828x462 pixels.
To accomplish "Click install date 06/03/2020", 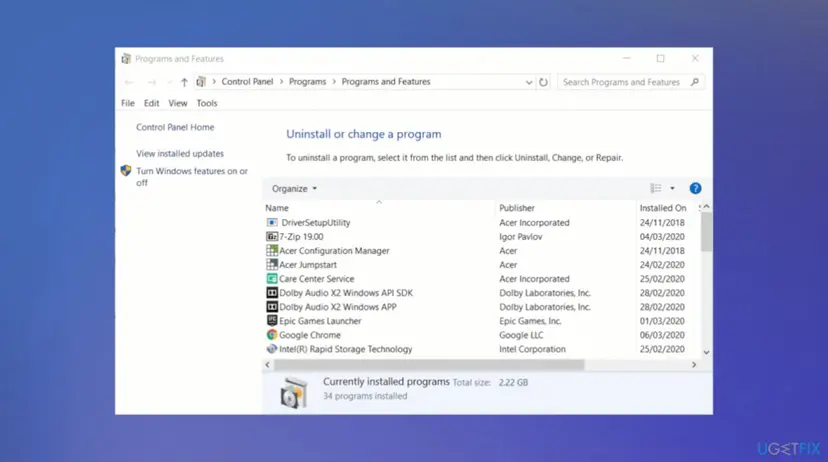I will click(x=662, y=335).
